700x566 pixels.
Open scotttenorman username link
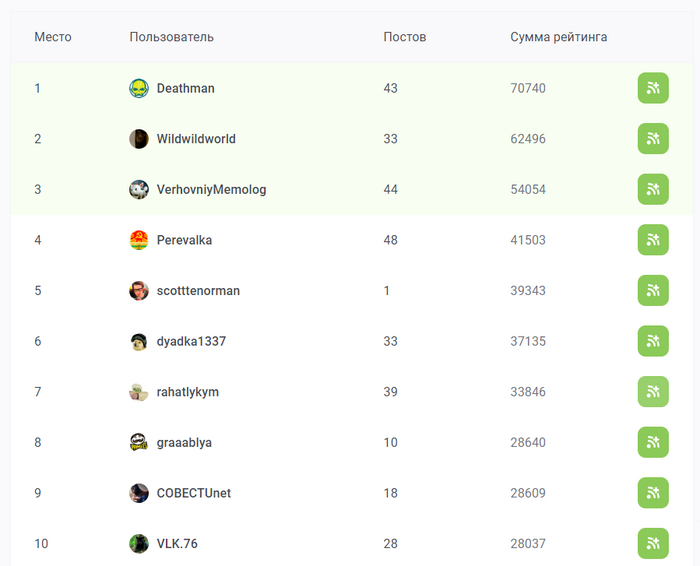tap(198, 291)
